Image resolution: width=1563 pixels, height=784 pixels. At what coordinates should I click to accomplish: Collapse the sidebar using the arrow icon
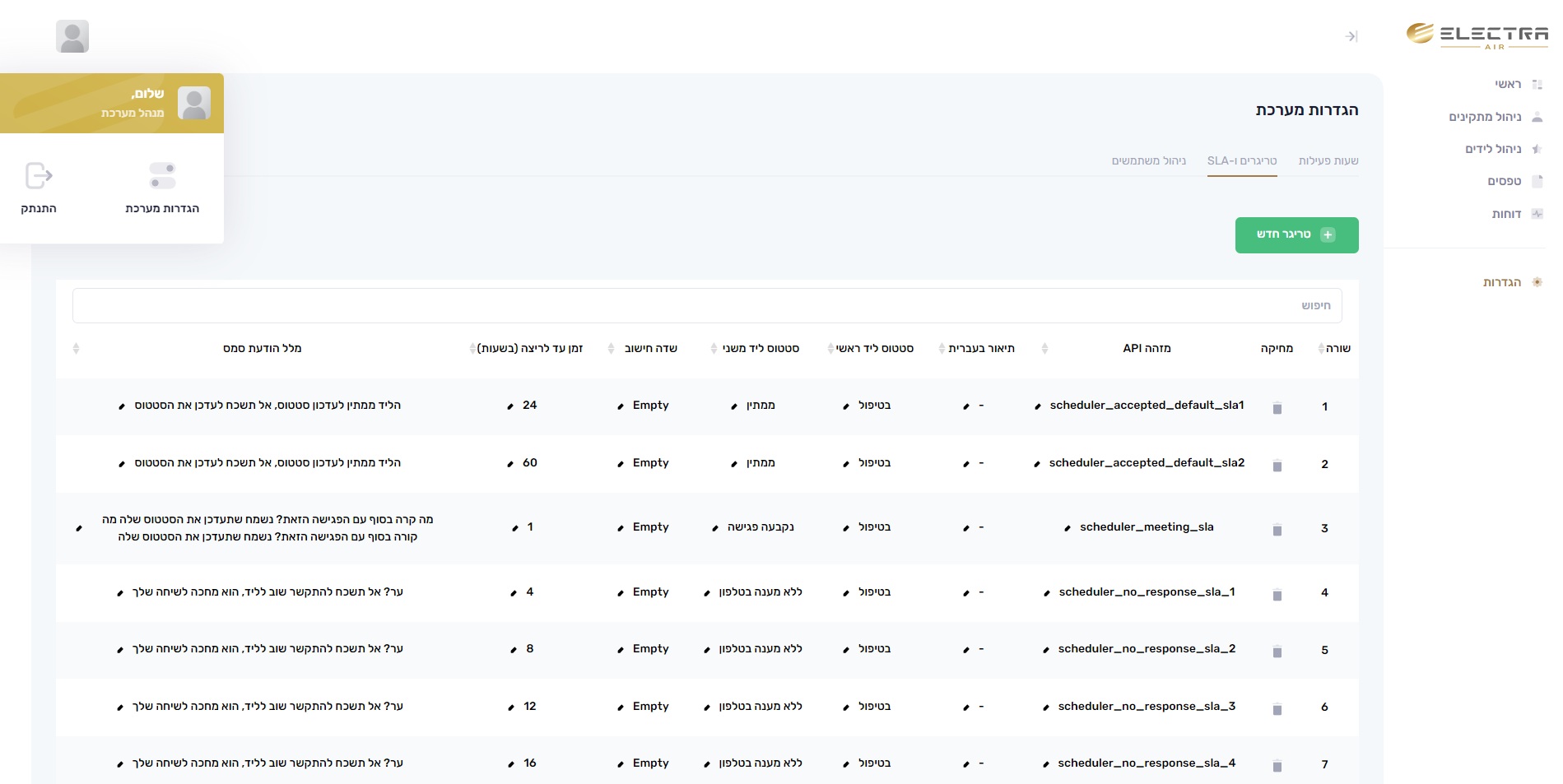click(x=1351, y=36)
